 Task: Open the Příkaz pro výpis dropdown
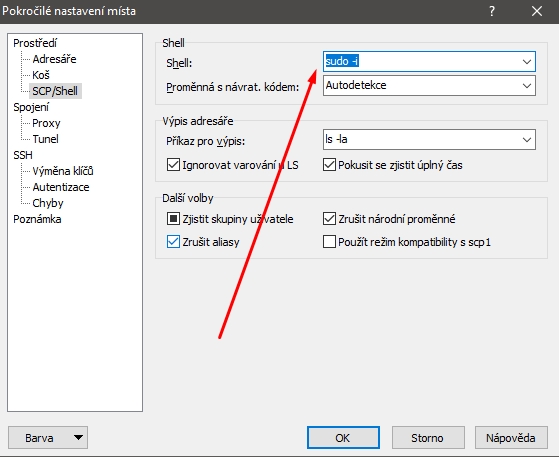527,139
